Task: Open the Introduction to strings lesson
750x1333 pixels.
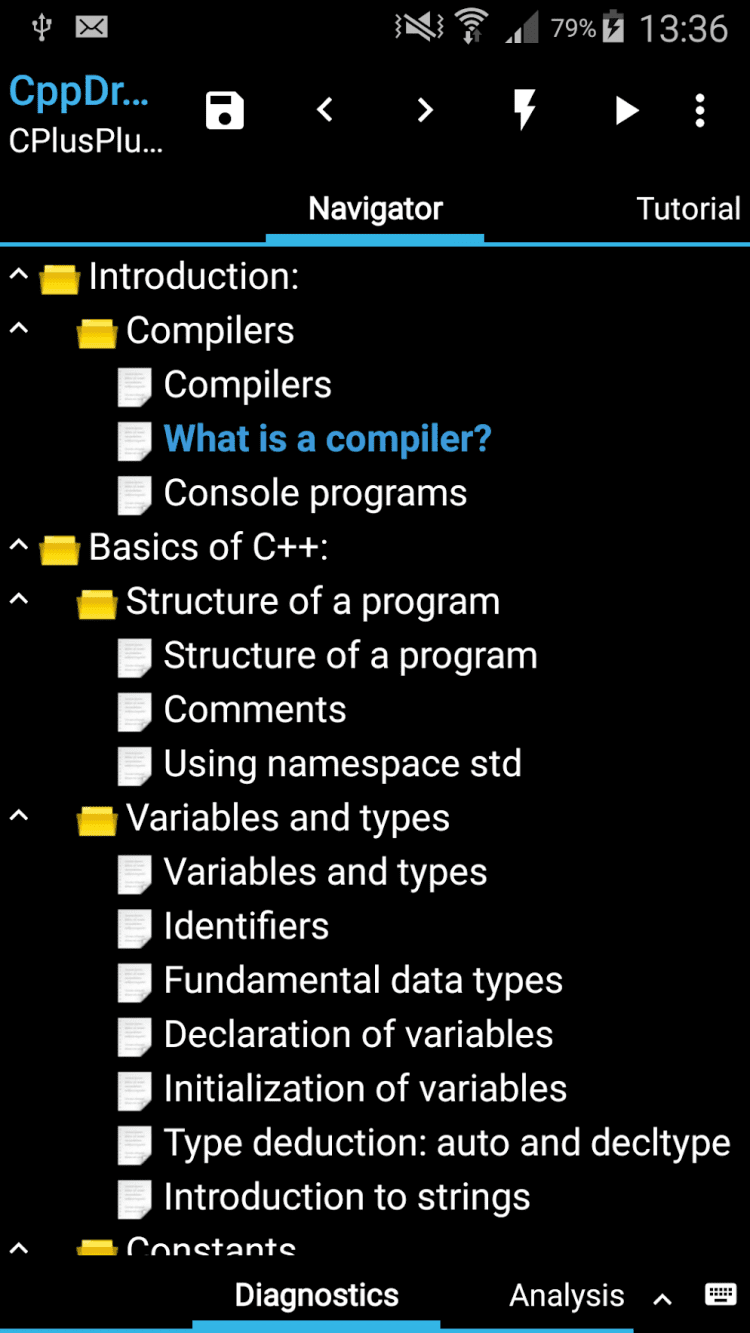Action: click(346, 1197)
